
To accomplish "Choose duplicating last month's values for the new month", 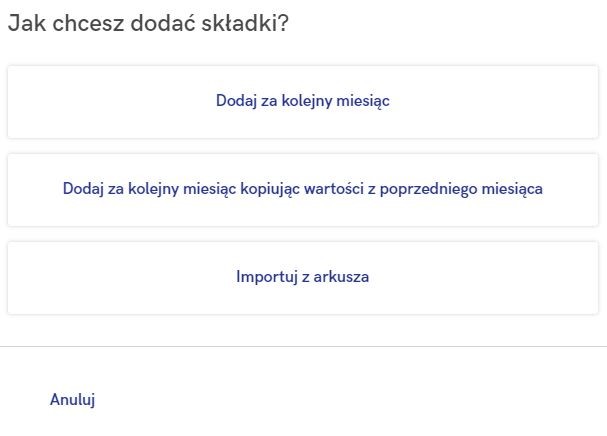I will 303,190.
